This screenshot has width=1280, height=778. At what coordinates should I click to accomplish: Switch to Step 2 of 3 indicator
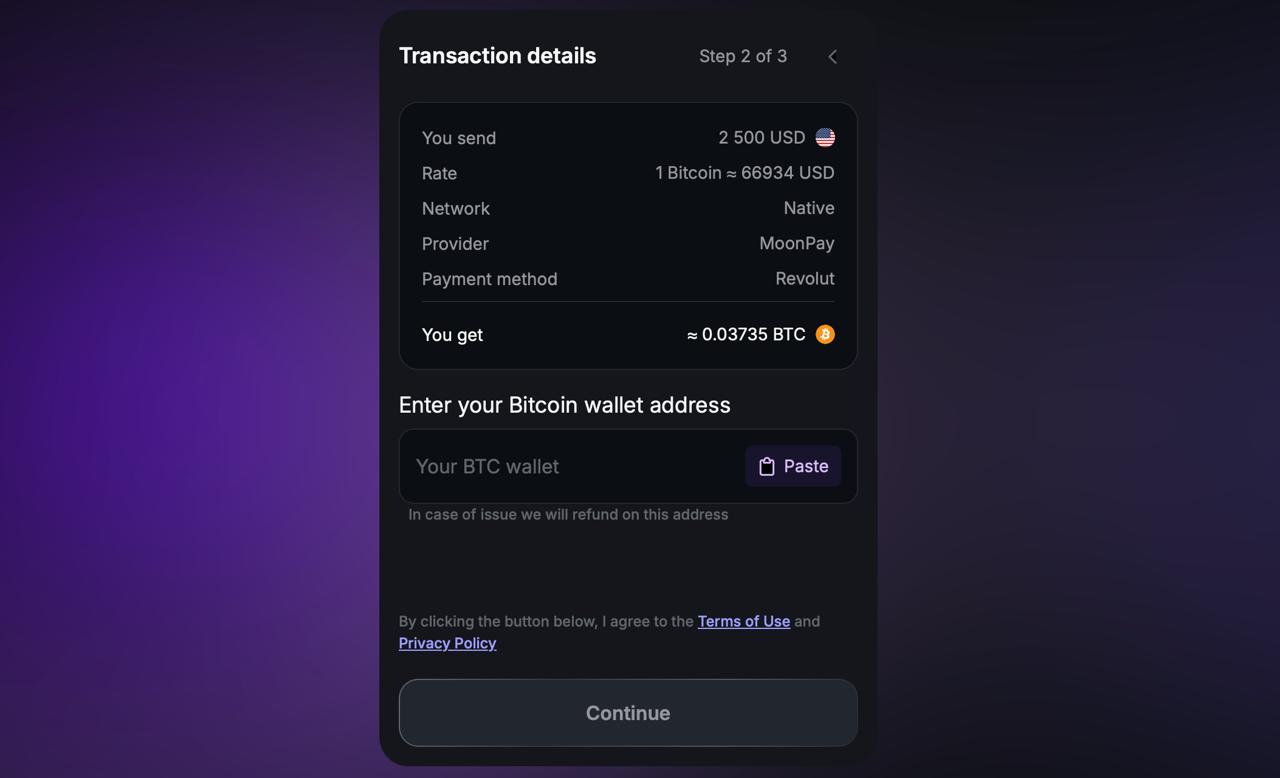click(743, 56)
